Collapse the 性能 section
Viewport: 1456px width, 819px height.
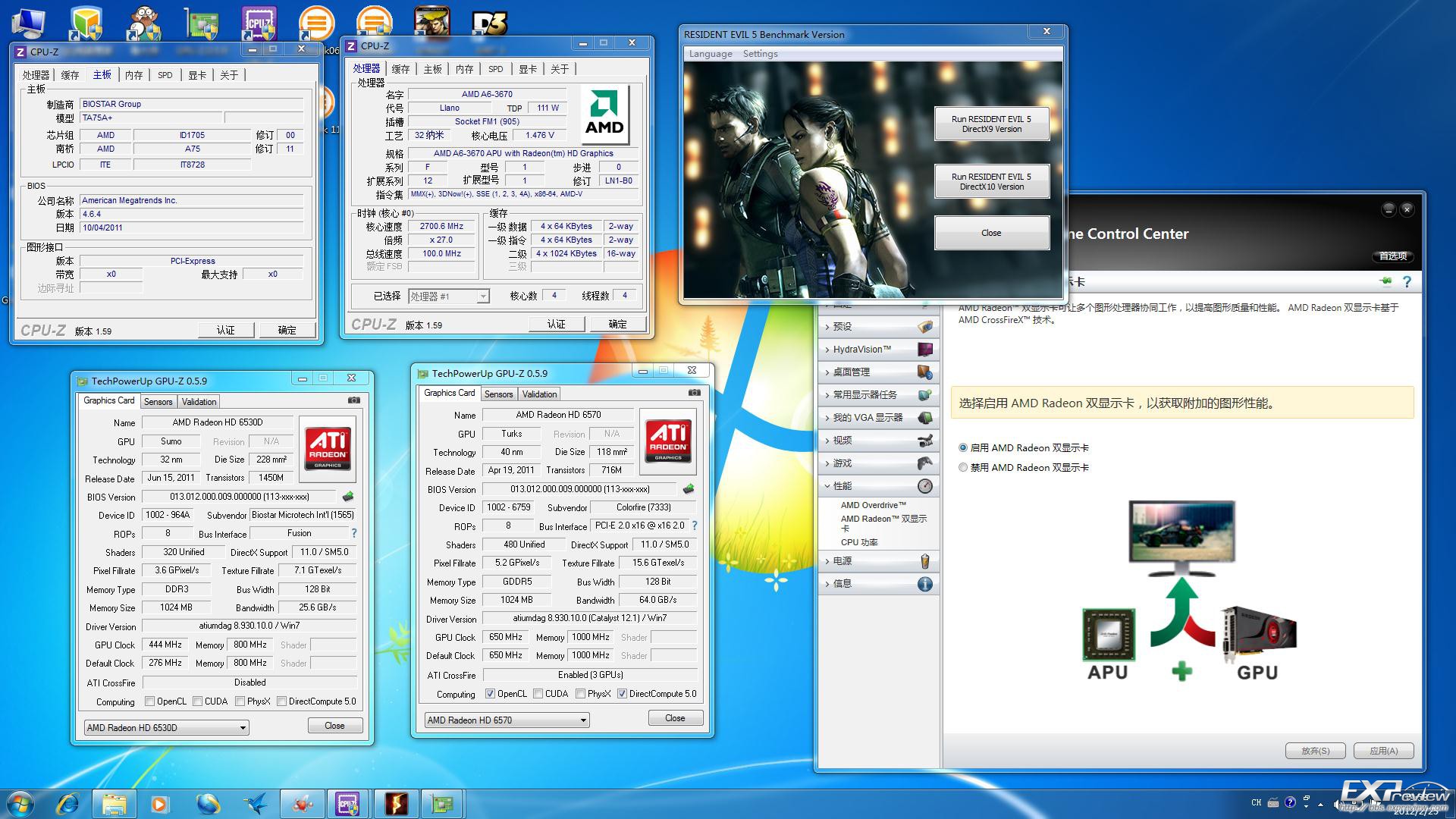coord(878,486)
